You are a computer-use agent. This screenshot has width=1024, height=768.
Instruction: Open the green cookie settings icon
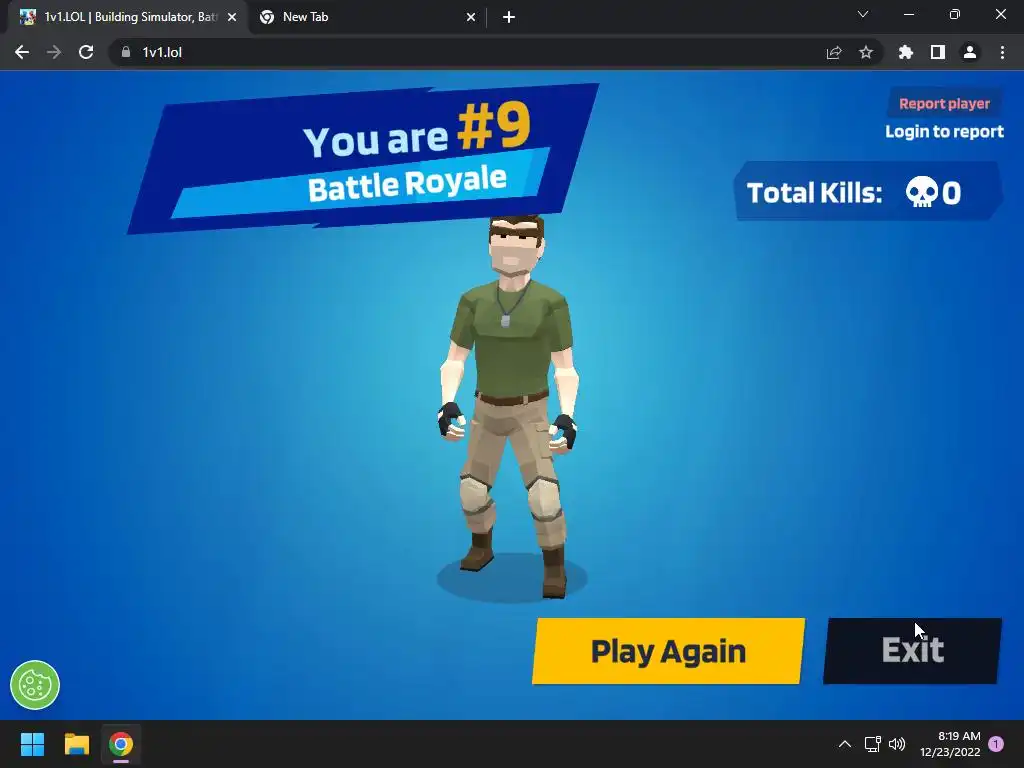coord(35,685)
